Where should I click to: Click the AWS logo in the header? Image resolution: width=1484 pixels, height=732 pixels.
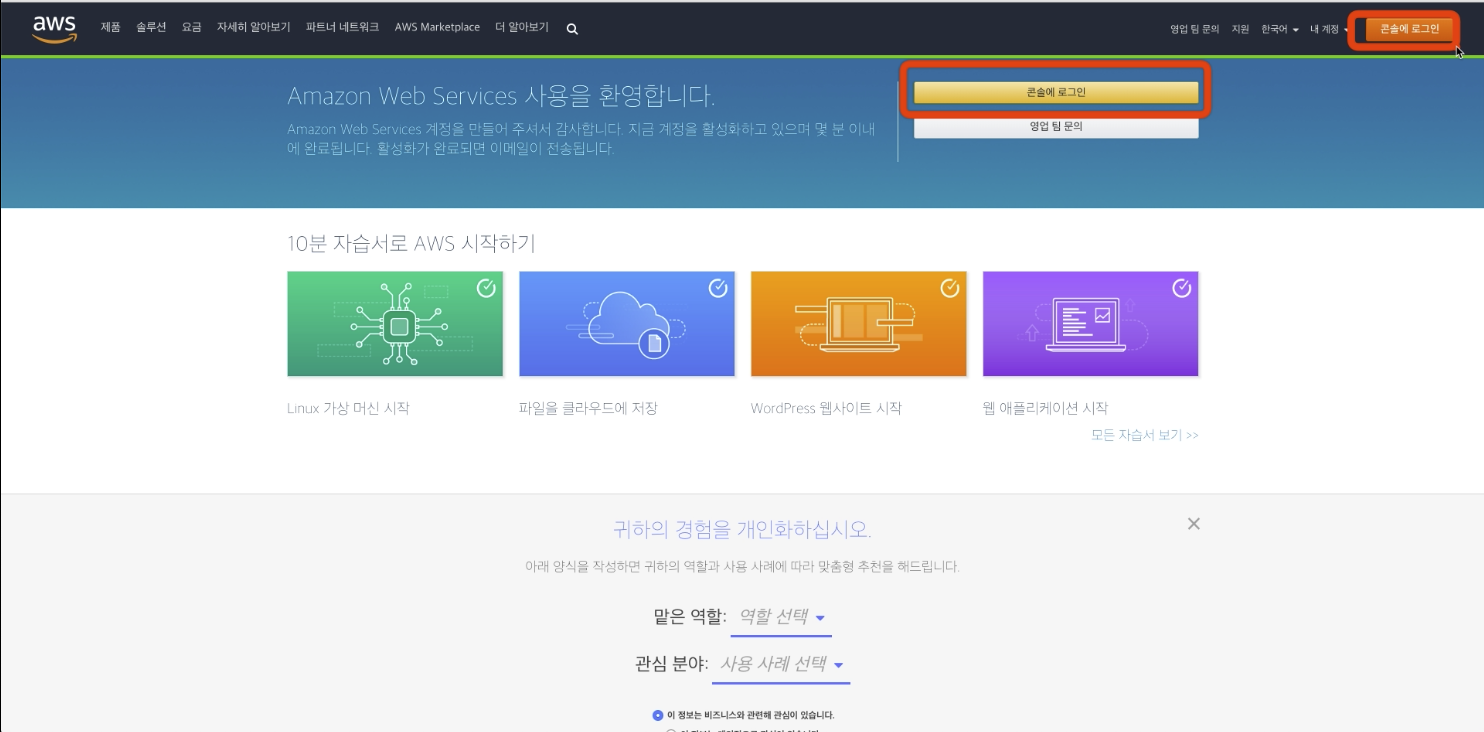(54, 29)
